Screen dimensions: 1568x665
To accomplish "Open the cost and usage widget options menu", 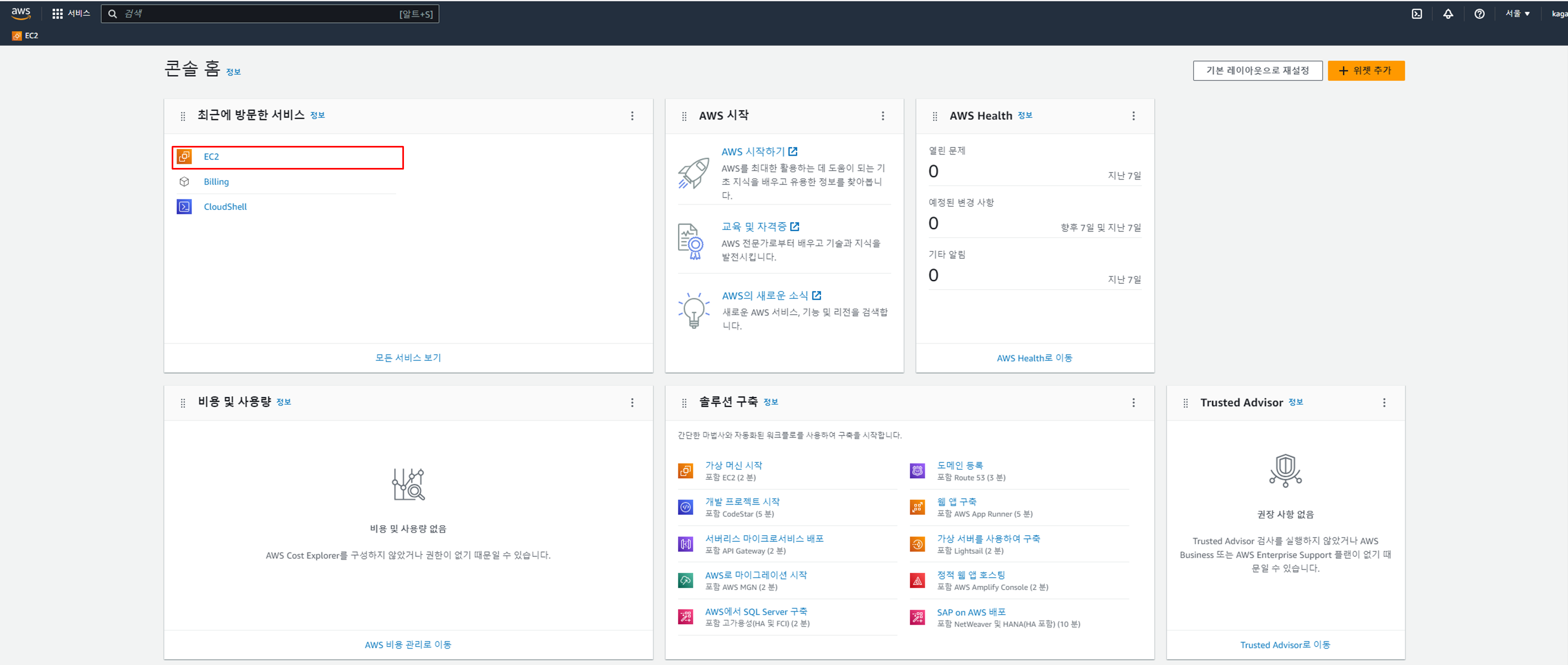I will (x=632, y=402).
